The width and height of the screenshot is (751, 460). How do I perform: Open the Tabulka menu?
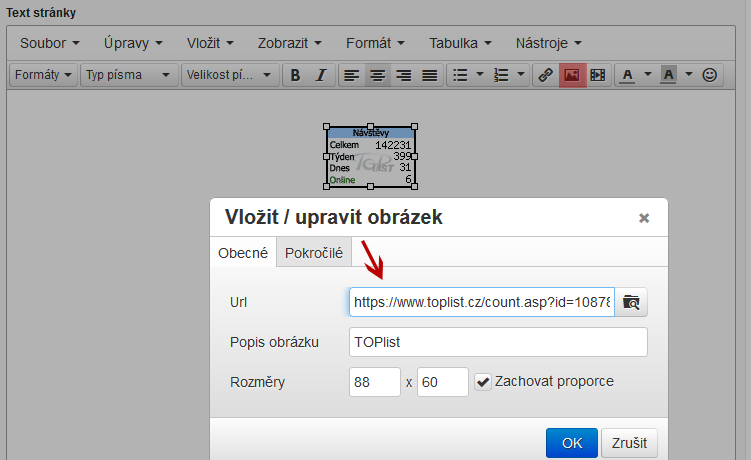pos(460,43)
